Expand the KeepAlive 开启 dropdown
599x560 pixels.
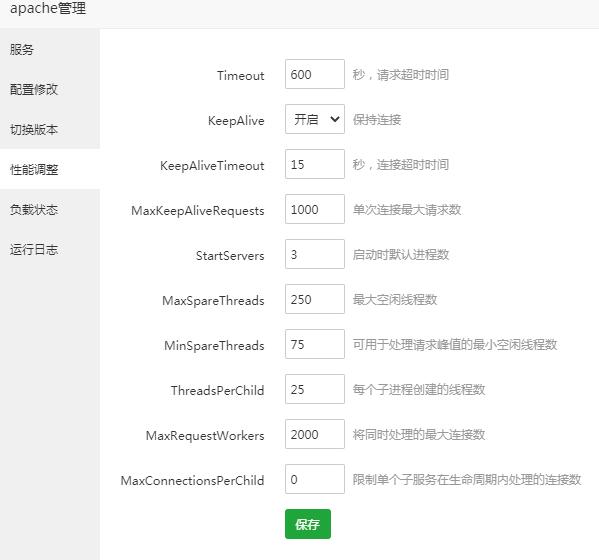click(315, 119)
